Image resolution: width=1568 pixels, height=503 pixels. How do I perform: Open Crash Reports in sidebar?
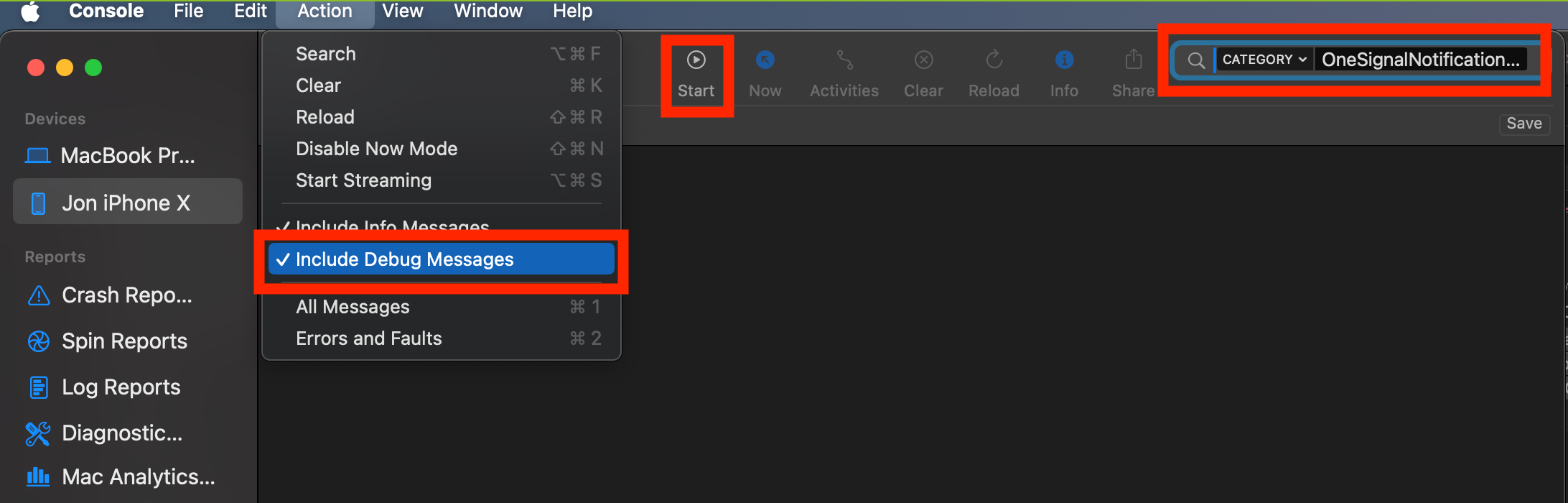coord(128,295)
